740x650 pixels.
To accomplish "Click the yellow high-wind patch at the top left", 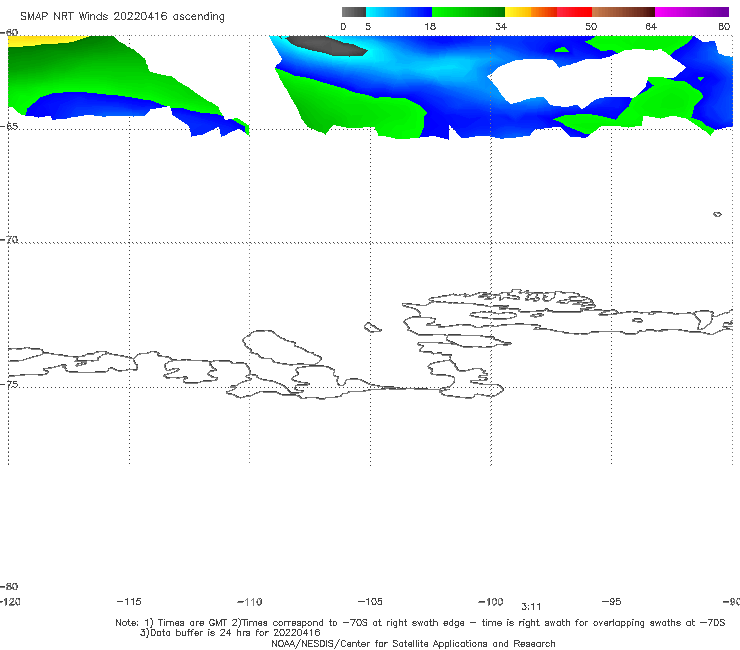I will pyautogui.click(x=45, y=41).
